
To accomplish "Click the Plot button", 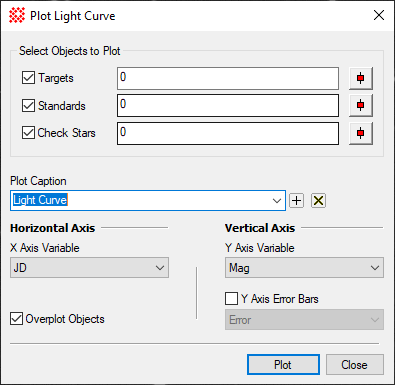I will coord(283,365).
